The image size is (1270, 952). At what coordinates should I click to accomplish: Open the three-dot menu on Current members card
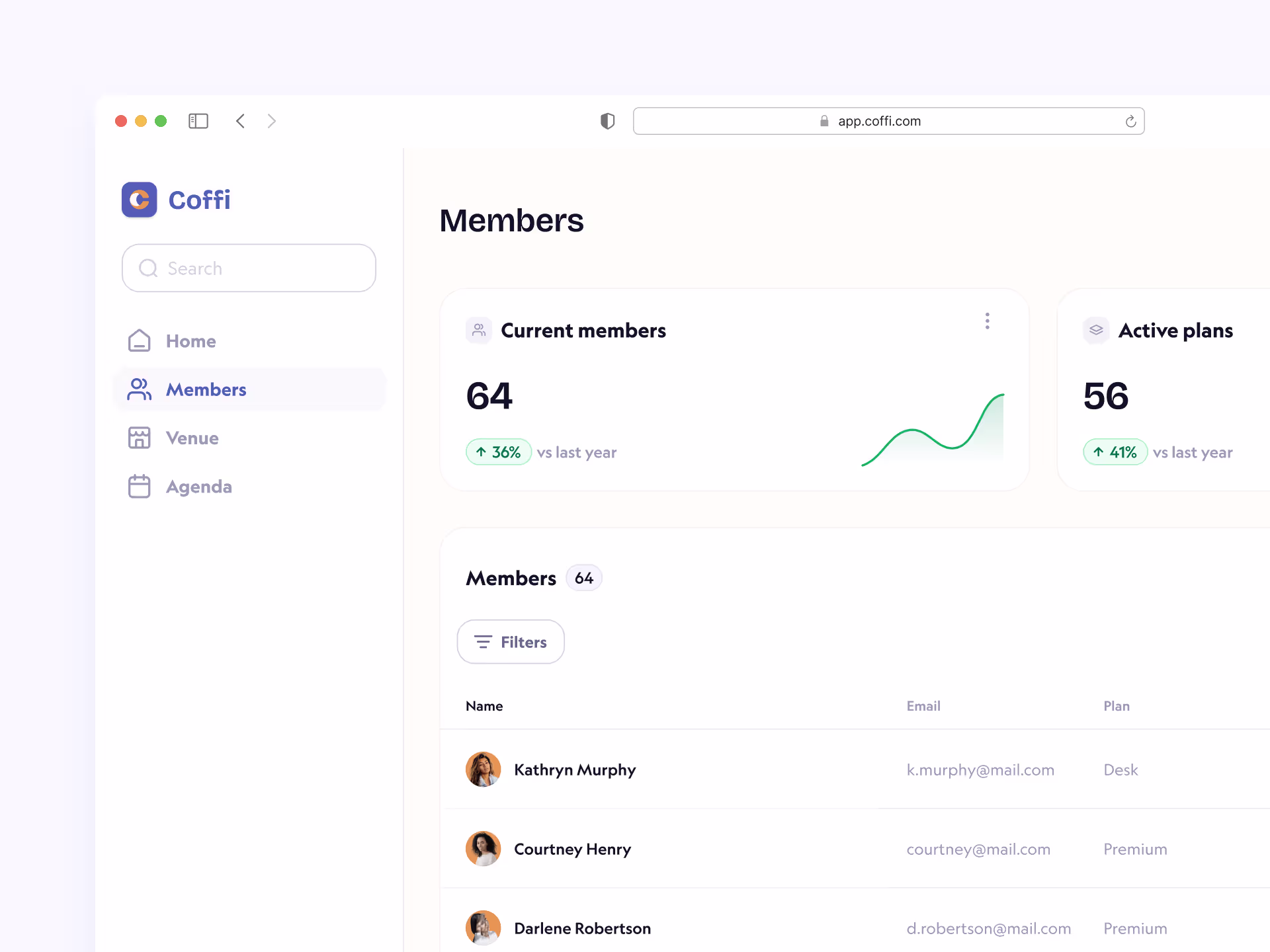(x=987, y=321)
